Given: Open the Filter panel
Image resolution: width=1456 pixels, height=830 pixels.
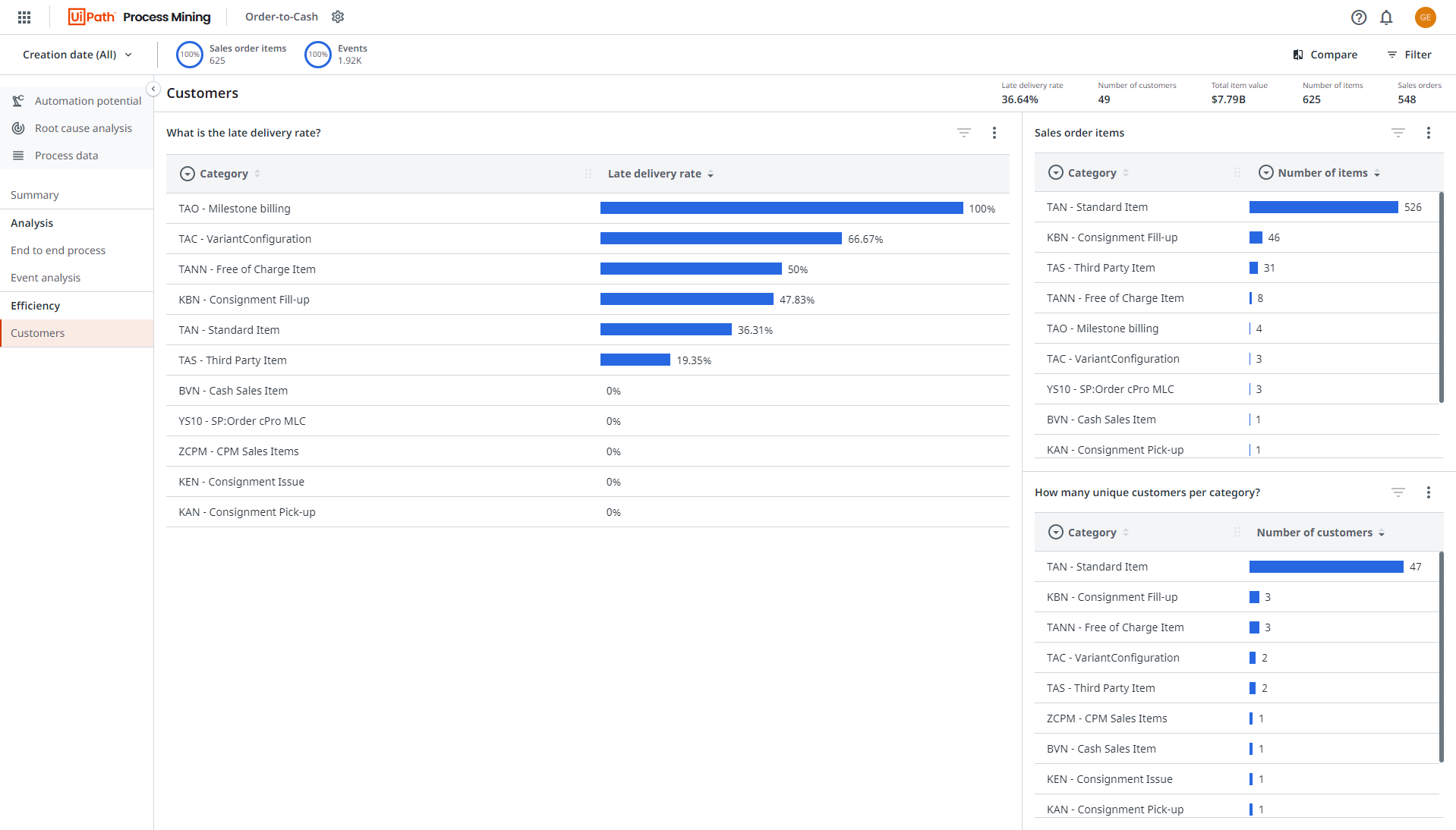Looking at the screenshot, I should (1410, 54).
